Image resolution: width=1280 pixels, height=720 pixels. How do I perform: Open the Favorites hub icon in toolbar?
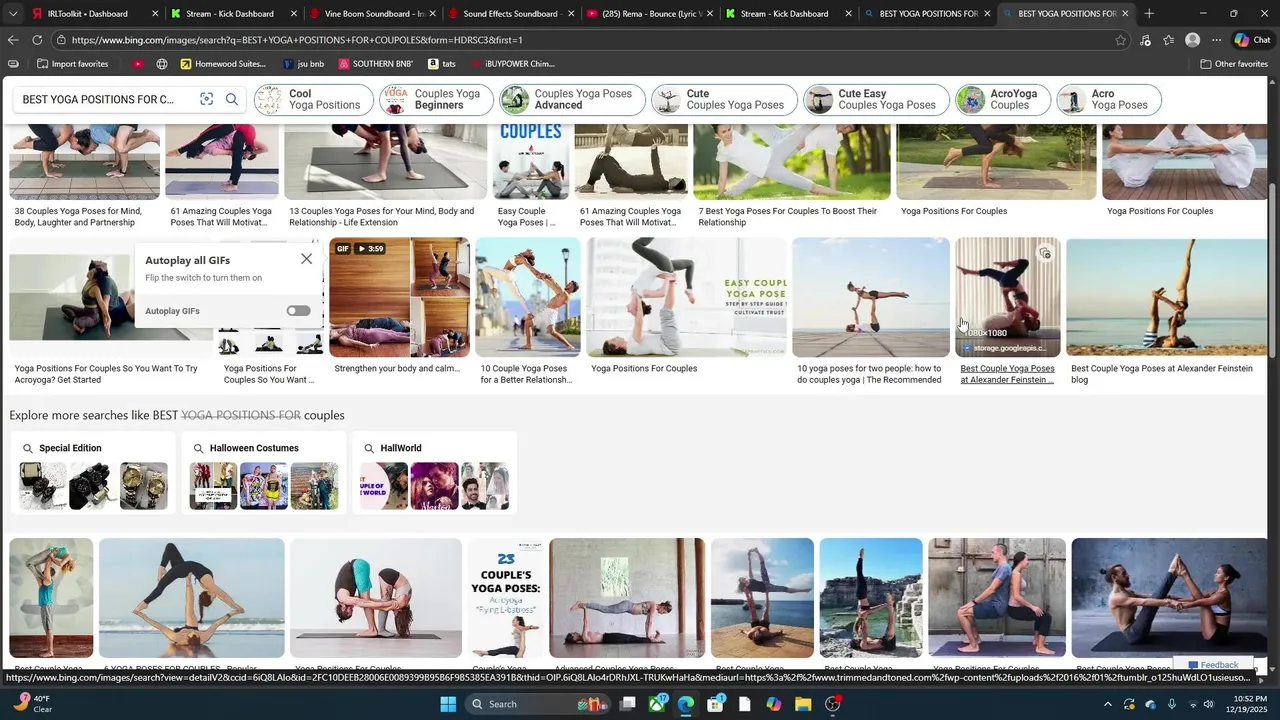pyautogui.click(x=1168, y=40)
